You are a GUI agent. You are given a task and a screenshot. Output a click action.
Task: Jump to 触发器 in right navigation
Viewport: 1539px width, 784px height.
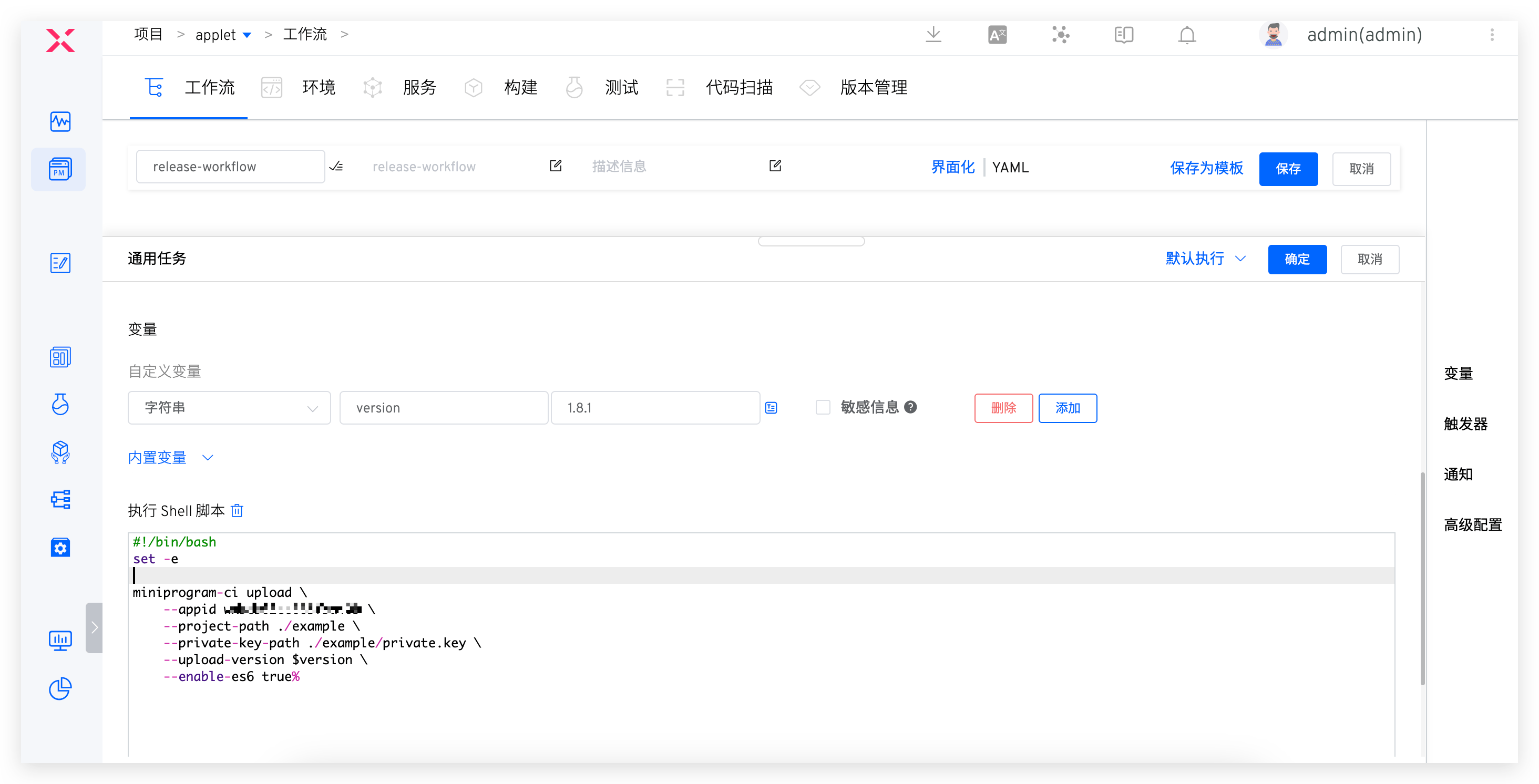click(x=1465, y=424)
